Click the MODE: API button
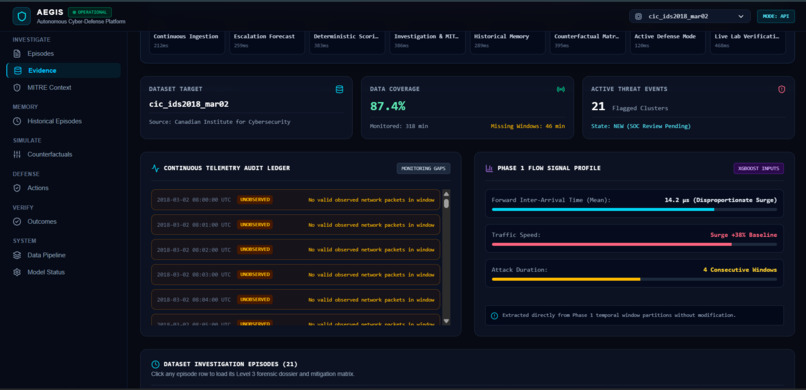Image resolution: width=806 pixels, height=390 pixels. pos(776,16)
